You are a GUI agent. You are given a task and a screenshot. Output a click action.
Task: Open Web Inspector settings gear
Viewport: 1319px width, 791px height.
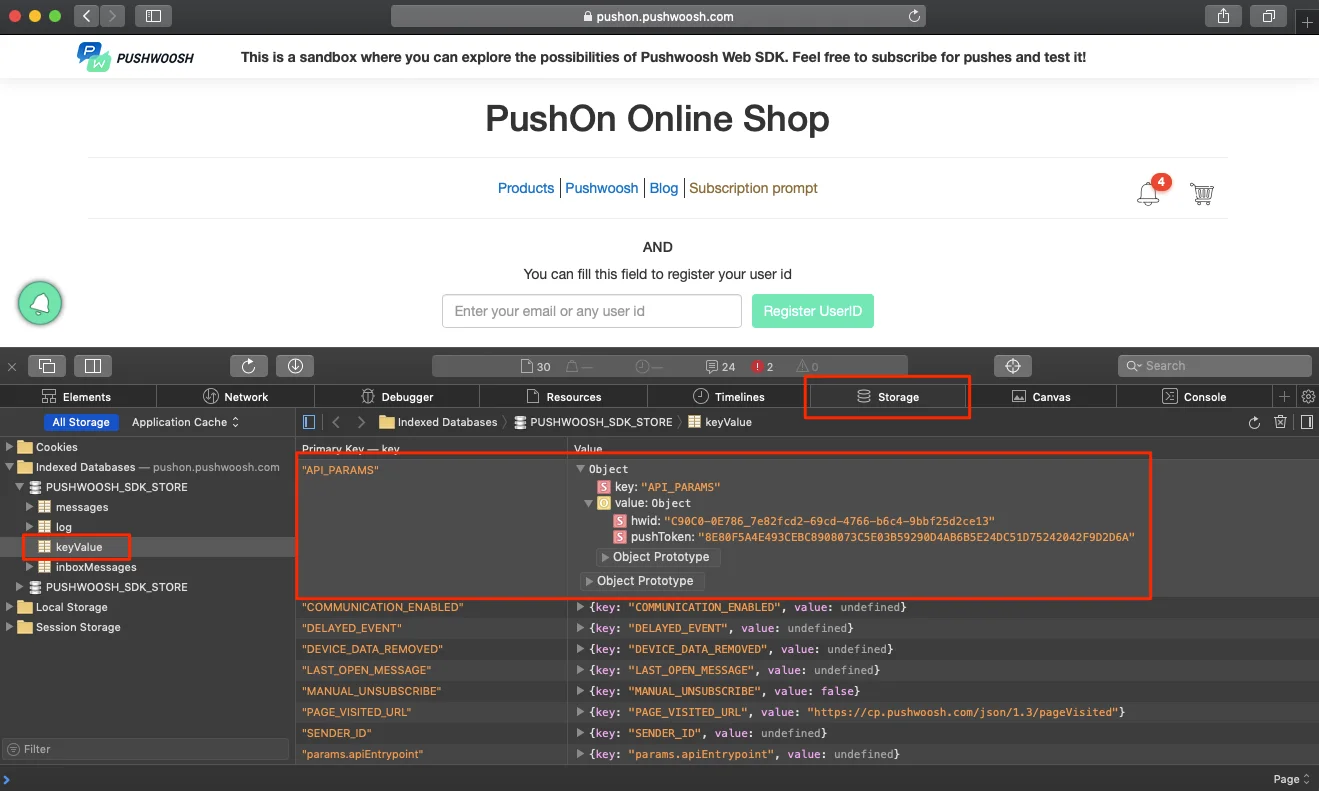click(1308, 396)
